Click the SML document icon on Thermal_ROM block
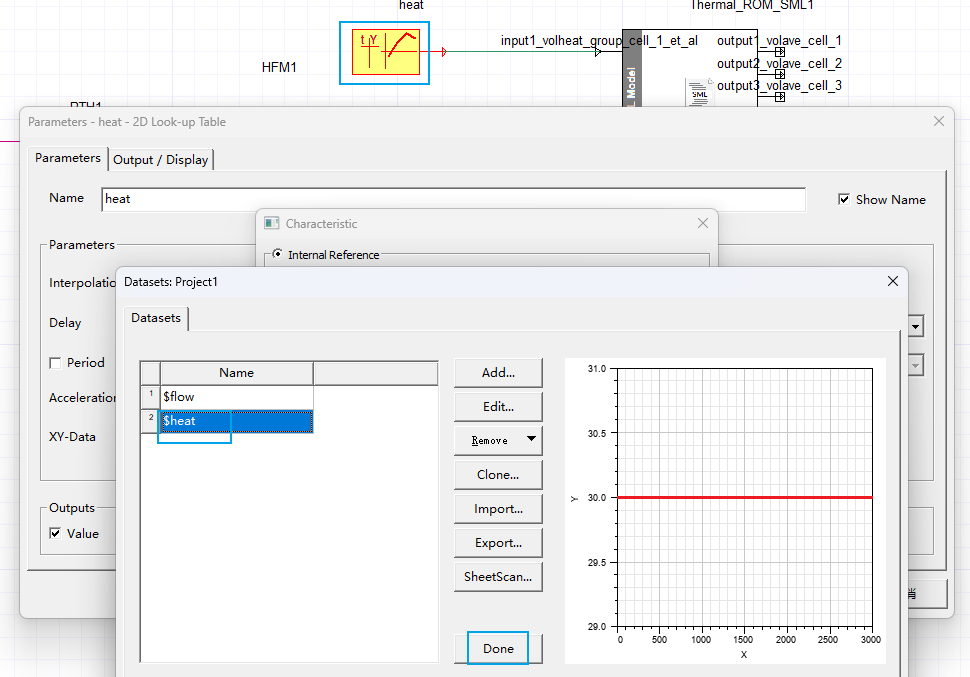Screen dimensions: 970x677 (x=698, y=95)
